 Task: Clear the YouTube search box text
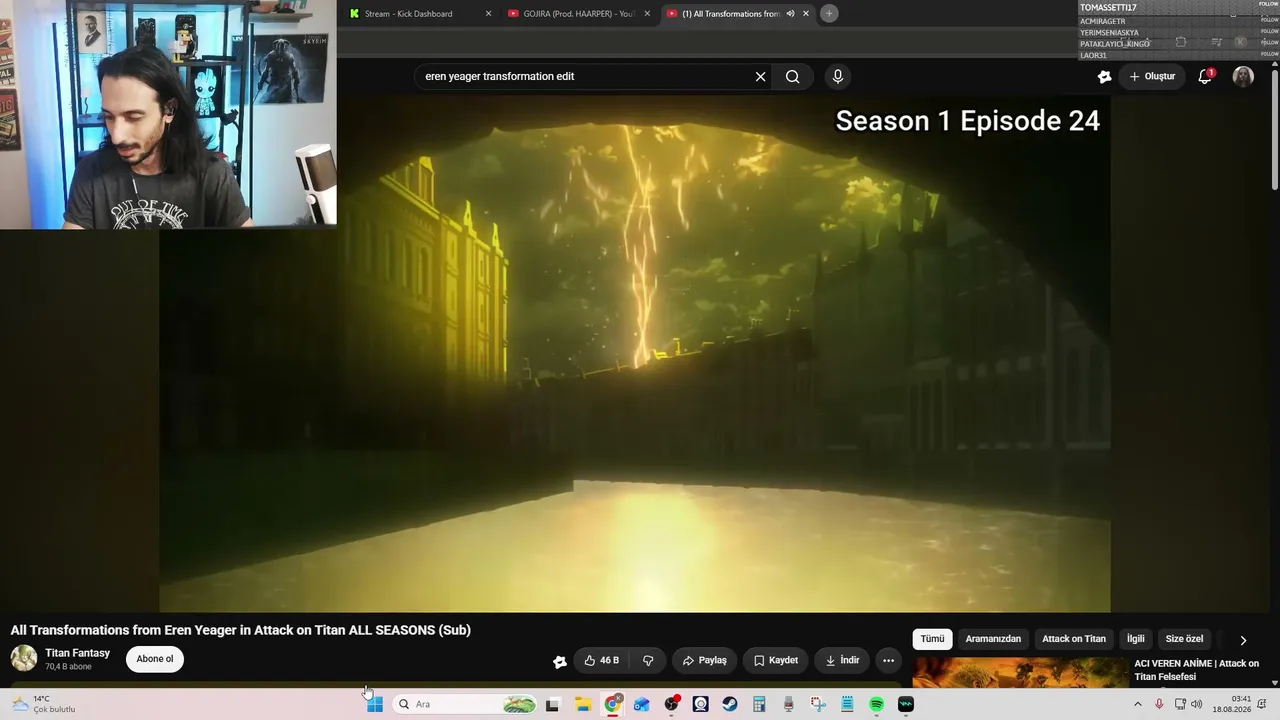pos(760,76)
